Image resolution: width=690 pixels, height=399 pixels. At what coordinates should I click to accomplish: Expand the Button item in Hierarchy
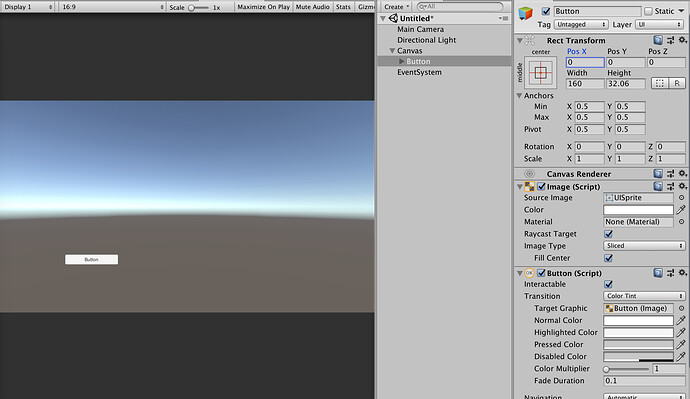(401, 61)
